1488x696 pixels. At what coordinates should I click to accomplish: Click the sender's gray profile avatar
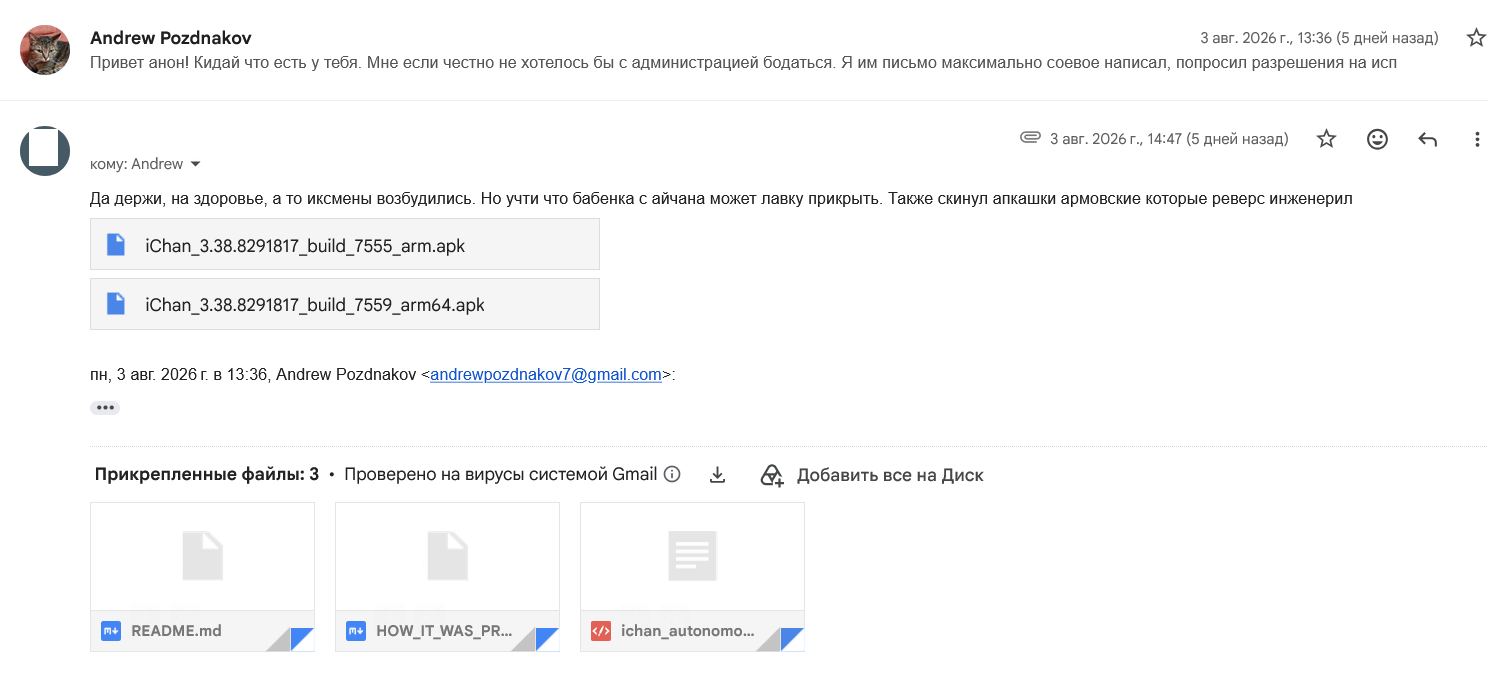(x=45, y=151)
